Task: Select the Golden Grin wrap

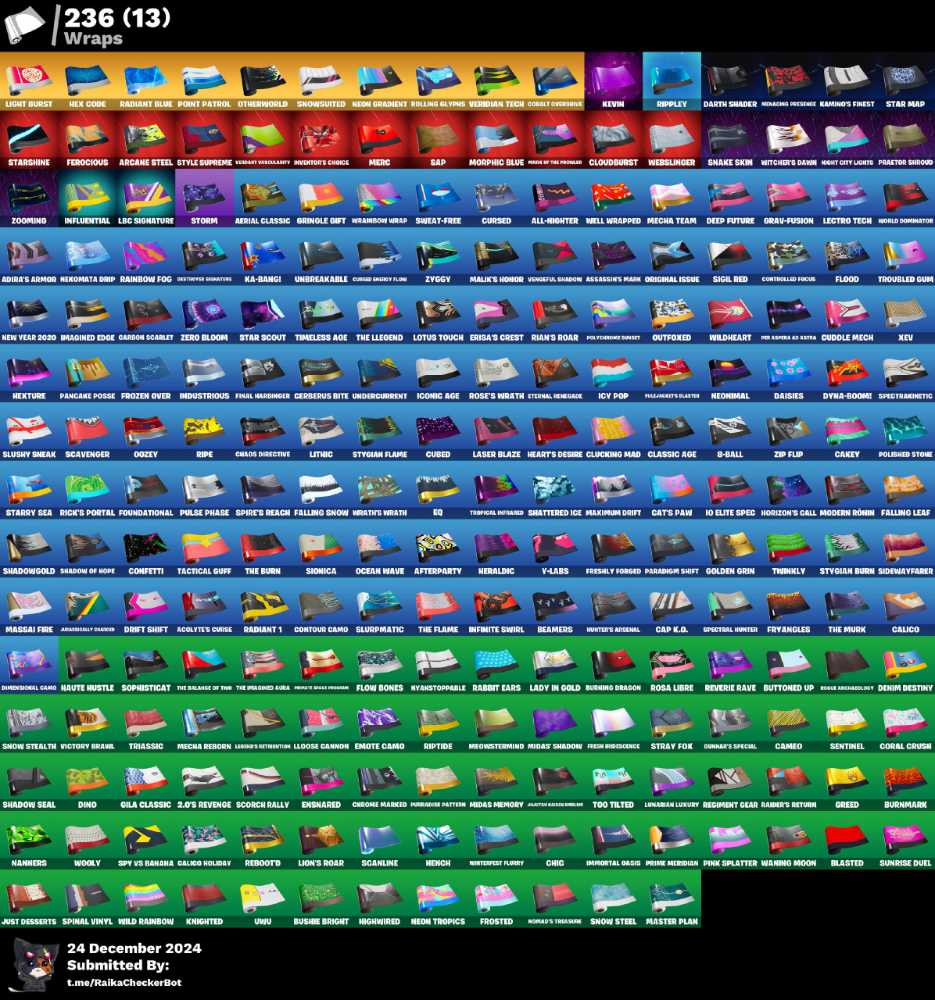Action: (x=730, y=548)
